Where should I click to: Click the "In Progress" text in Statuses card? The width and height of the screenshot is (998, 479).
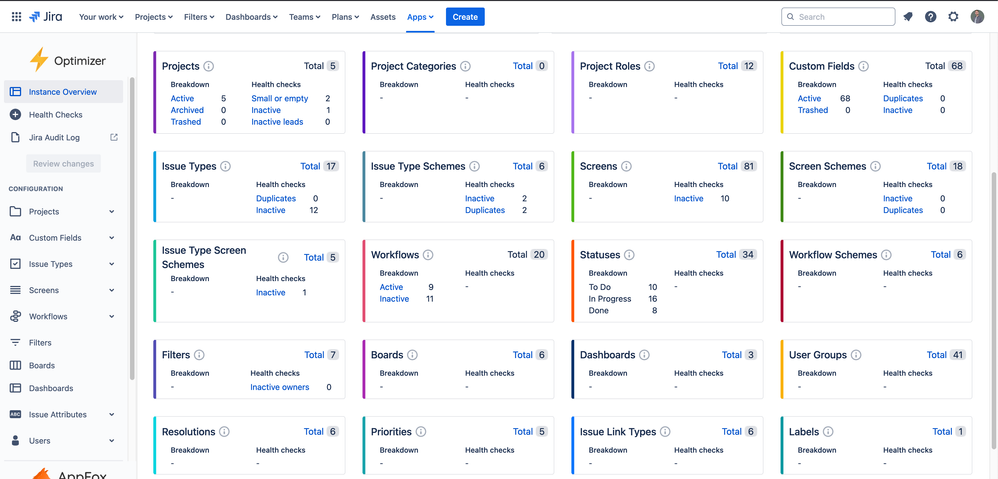coord(610,298)
